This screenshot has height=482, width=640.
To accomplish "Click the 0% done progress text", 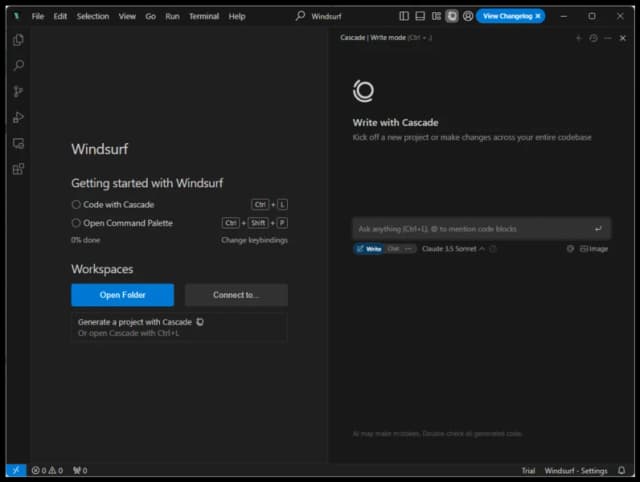I will click(85, 240).
